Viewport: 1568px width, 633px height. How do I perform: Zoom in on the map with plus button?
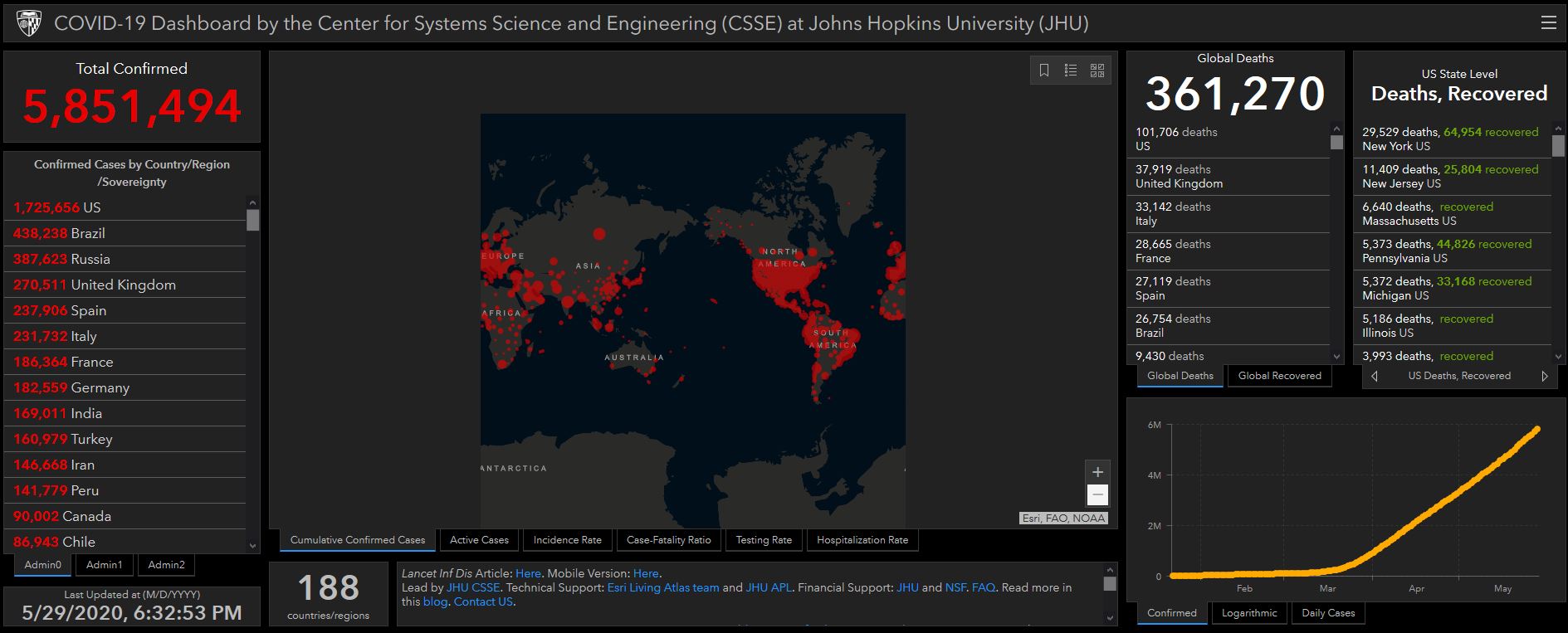(1097, 472)
